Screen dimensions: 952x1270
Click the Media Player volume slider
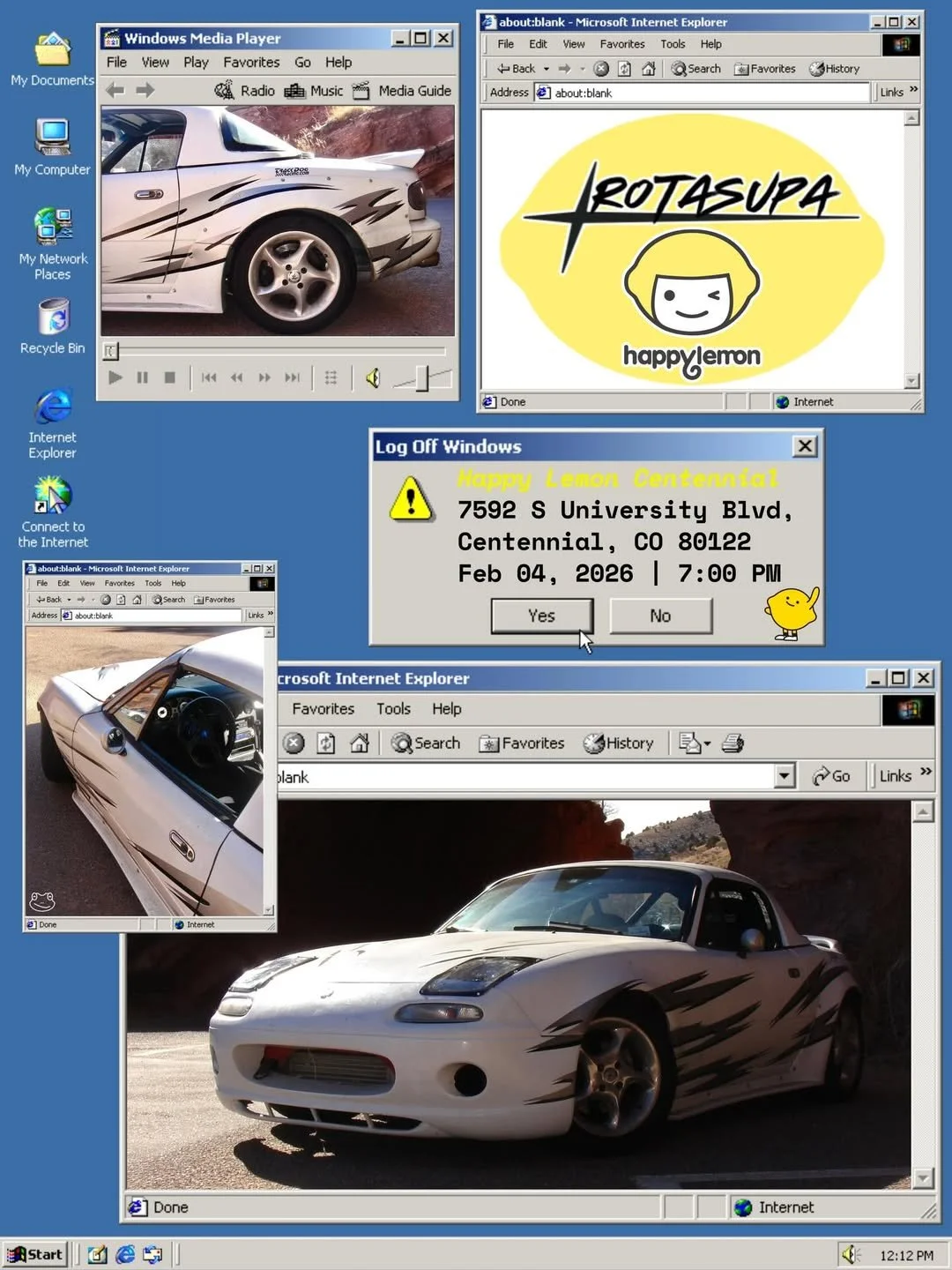click(x=422, y=378)
